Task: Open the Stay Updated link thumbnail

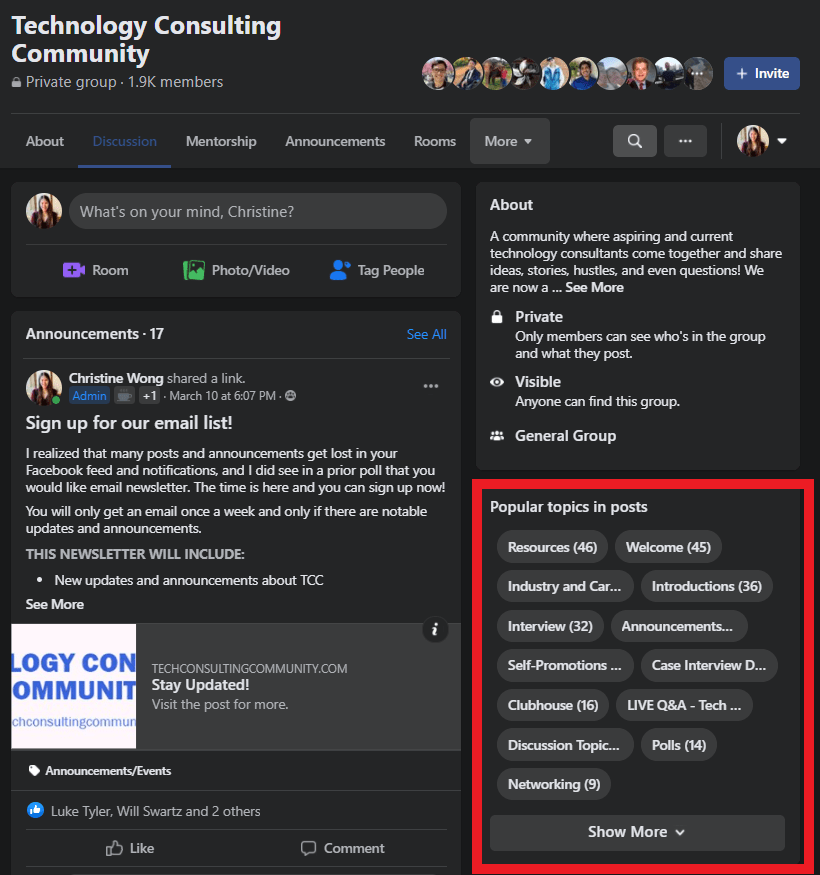Action: click(74, 686)
